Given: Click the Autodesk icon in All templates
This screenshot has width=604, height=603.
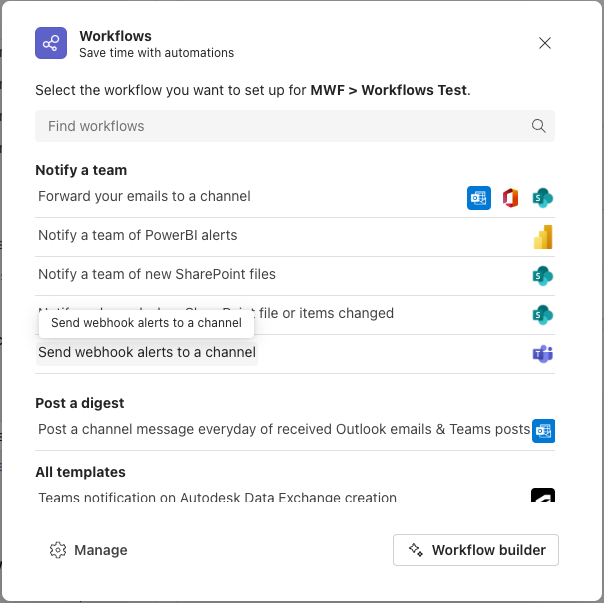Looking at the screenshot, I should coord(543,495).
